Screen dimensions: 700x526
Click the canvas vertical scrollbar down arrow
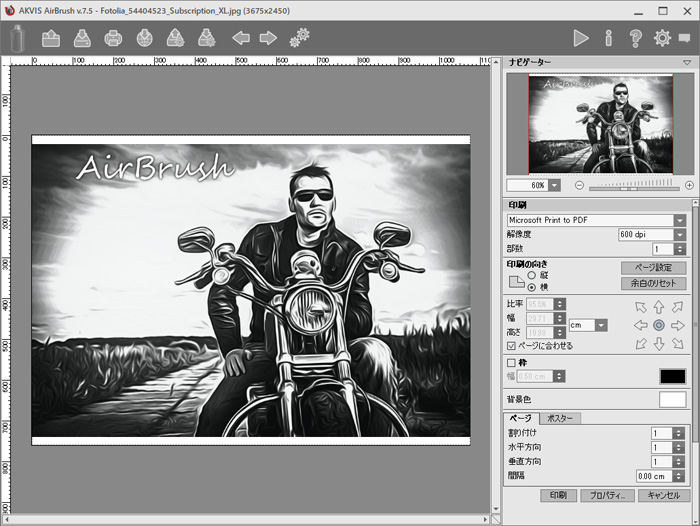pyautogui.click(x=496, y=509)
